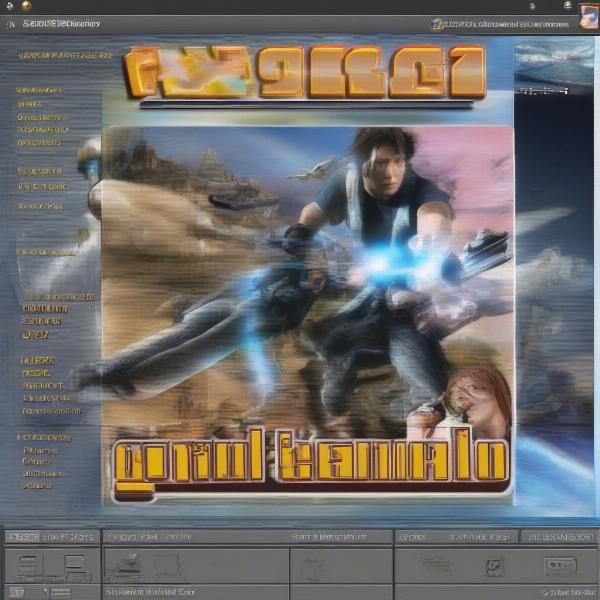The width and height of the screenshot is (600, 600).
Task: Select the highlighted first tab of the bottom panel
Action: [24, 537]
